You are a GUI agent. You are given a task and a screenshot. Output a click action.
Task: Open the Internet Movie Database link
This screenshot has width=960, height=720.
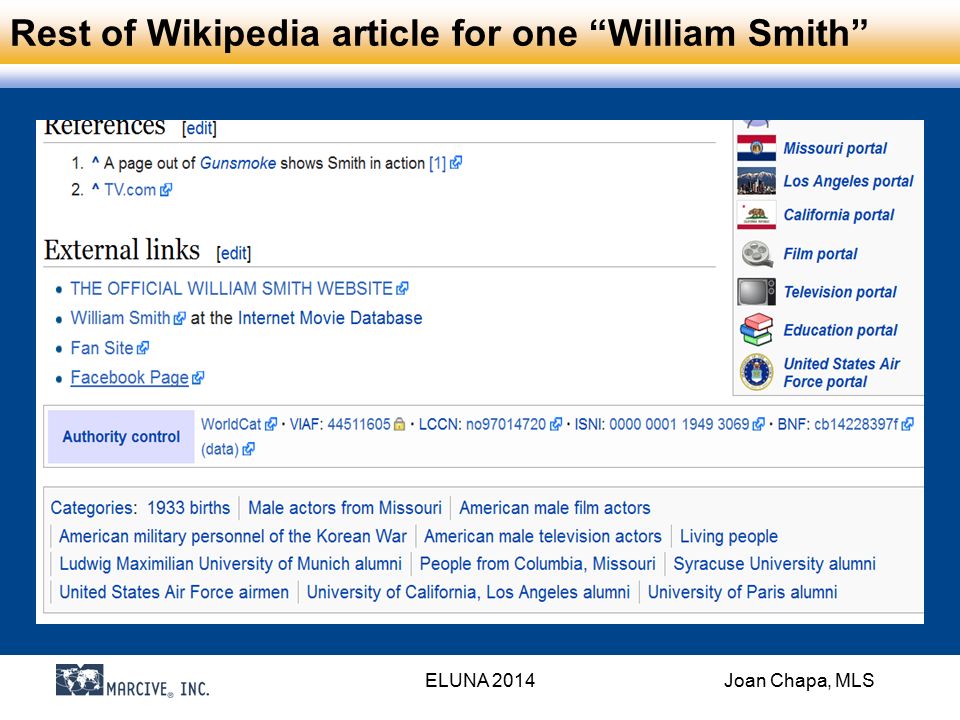tap(330, 318)
